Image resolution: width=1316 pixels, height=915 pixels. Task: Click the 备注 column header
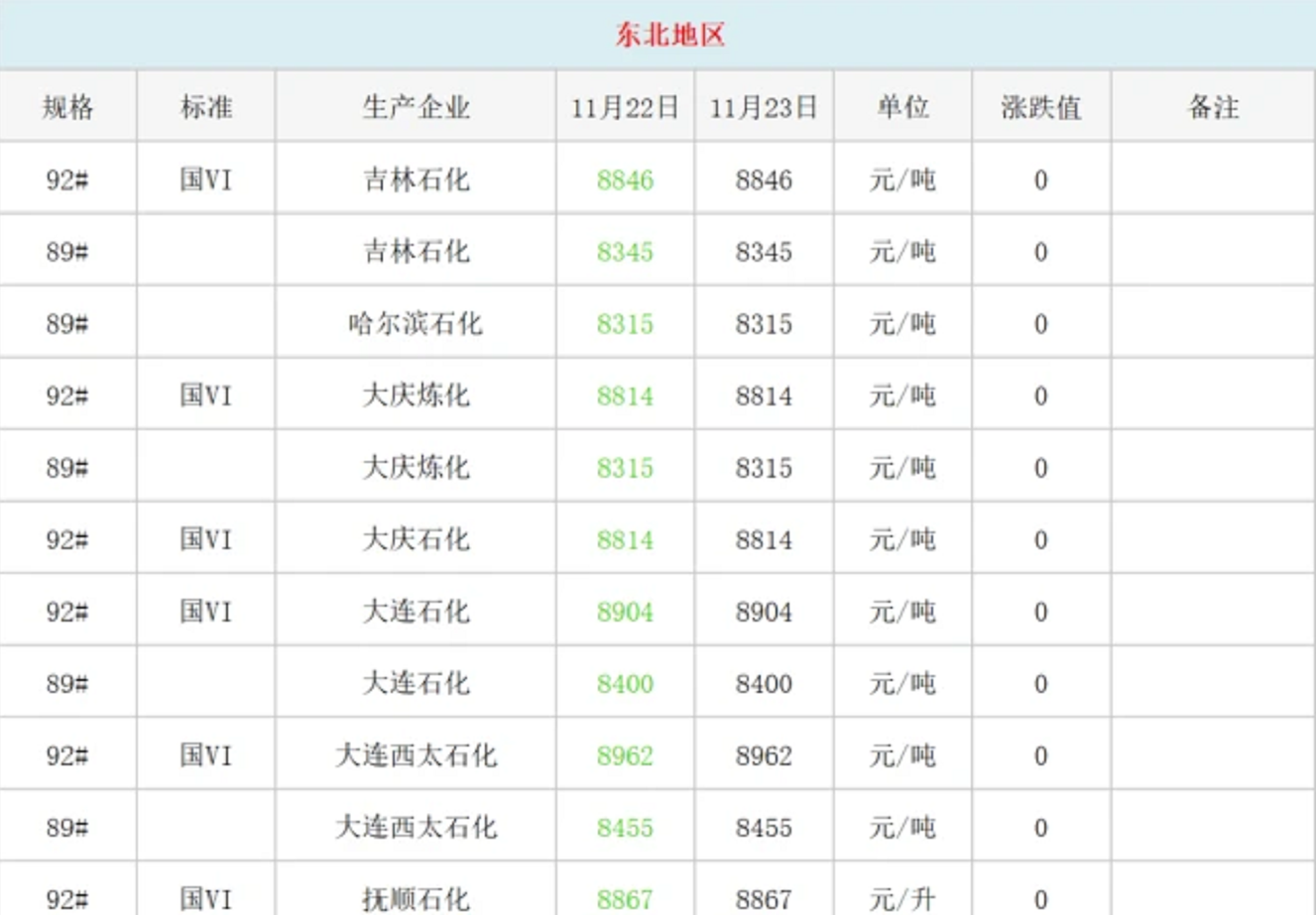(x=1214, y=107)
